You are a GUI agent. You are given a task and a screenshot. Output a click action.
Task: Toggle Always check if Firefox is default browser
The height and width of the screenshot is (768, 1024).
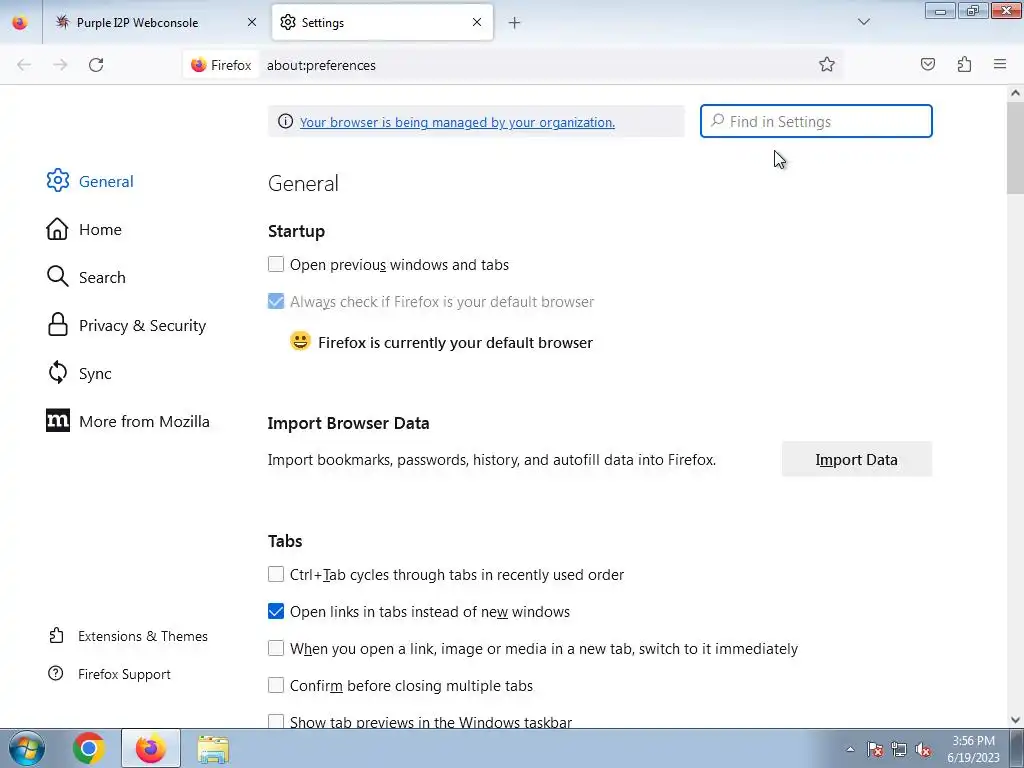(x=276, y=301)
